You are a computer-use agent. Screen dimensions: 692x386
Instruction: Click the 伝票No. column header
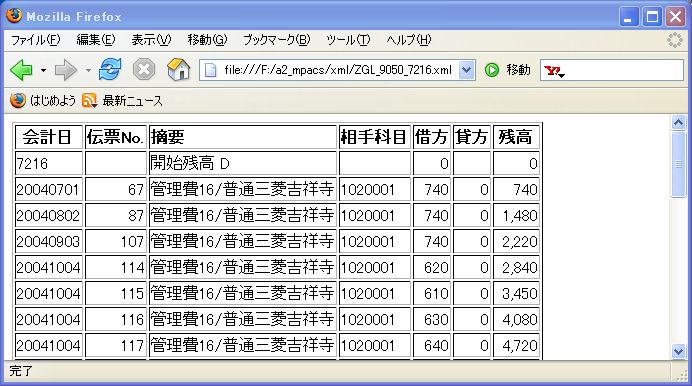click(116, 137)
